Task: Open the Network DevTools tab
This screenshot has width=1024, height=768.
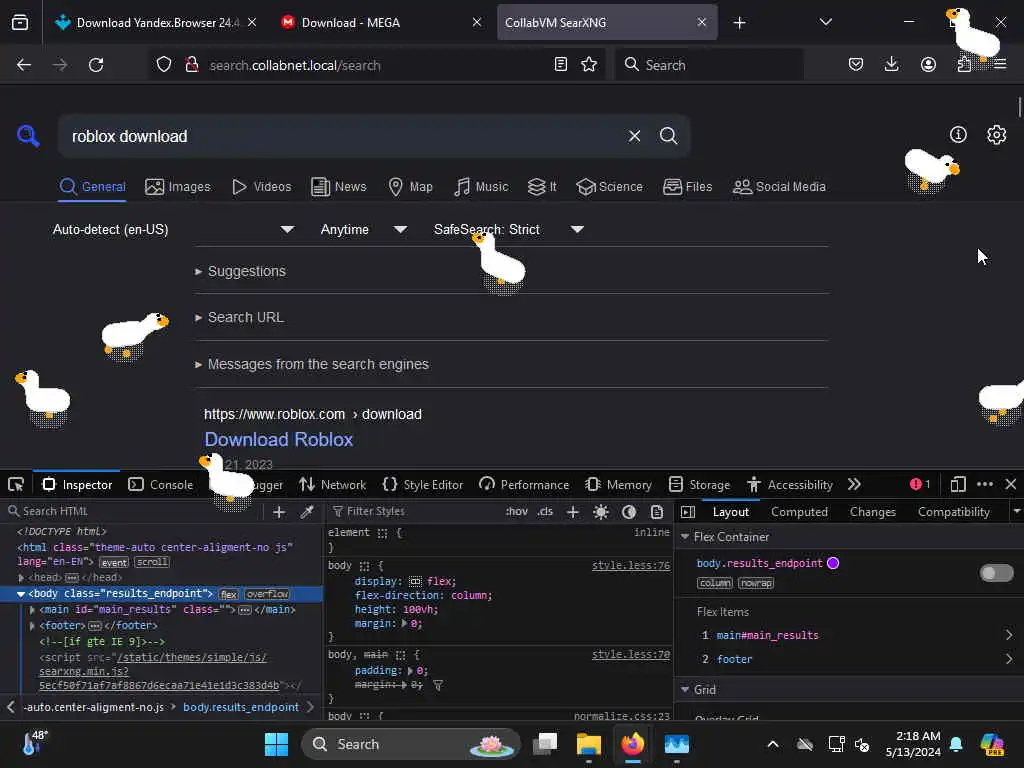Action: (x=332, y=485)
